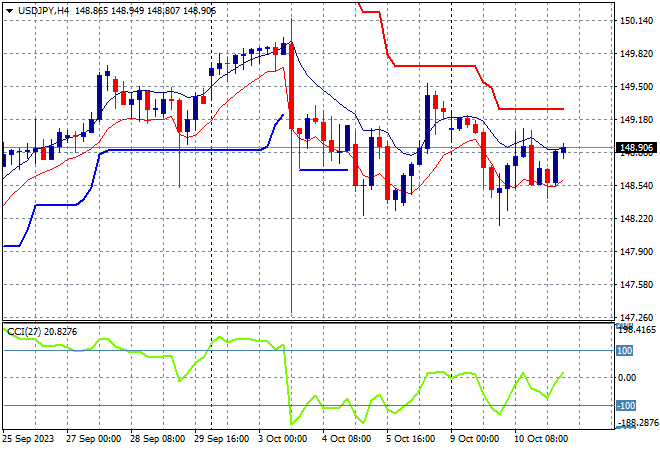The width and height of the screenshot is (660, 450).
Task: Click the 198.4165 value on CCI scale
Action: point(637,330)
